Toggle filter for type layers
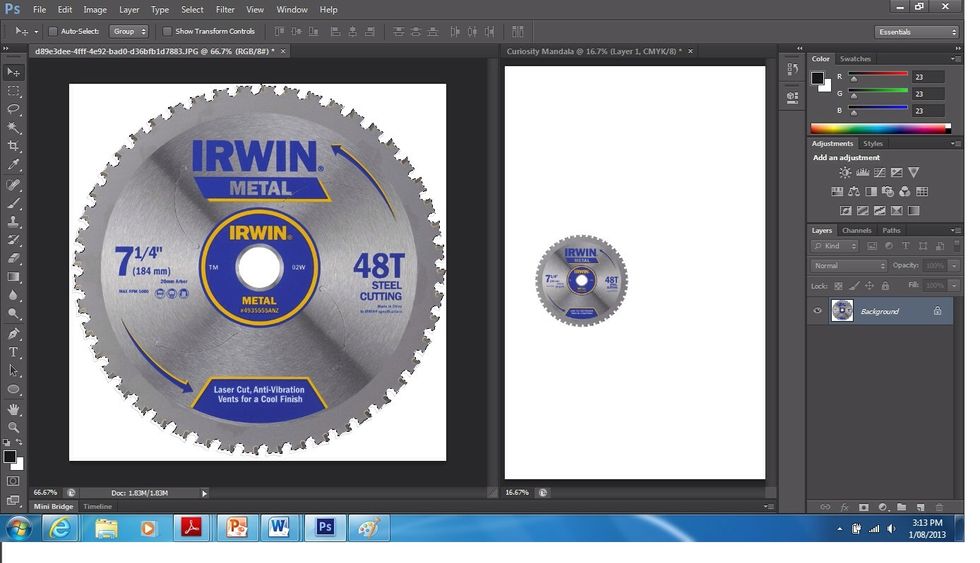The image size is (980, 563). point(906,246)
